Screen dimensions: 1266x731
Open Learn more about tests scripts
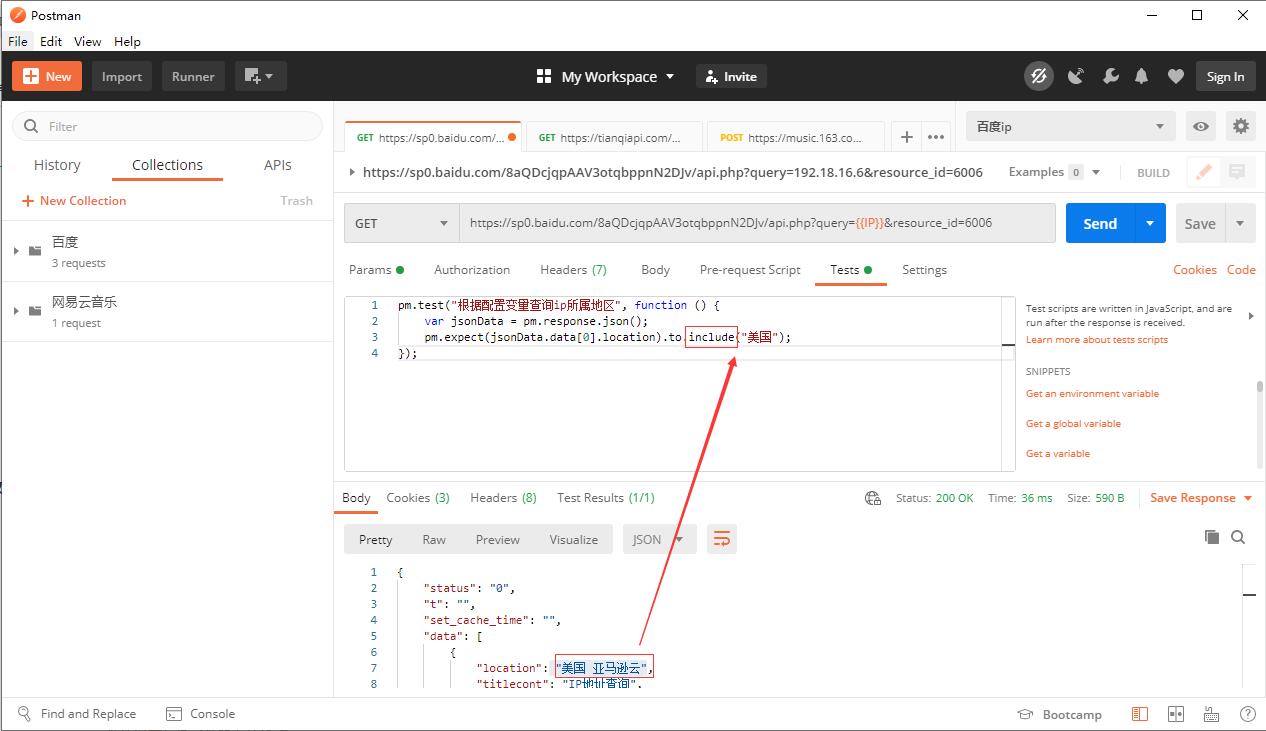pyautogui.click(x=1097, y=340)
